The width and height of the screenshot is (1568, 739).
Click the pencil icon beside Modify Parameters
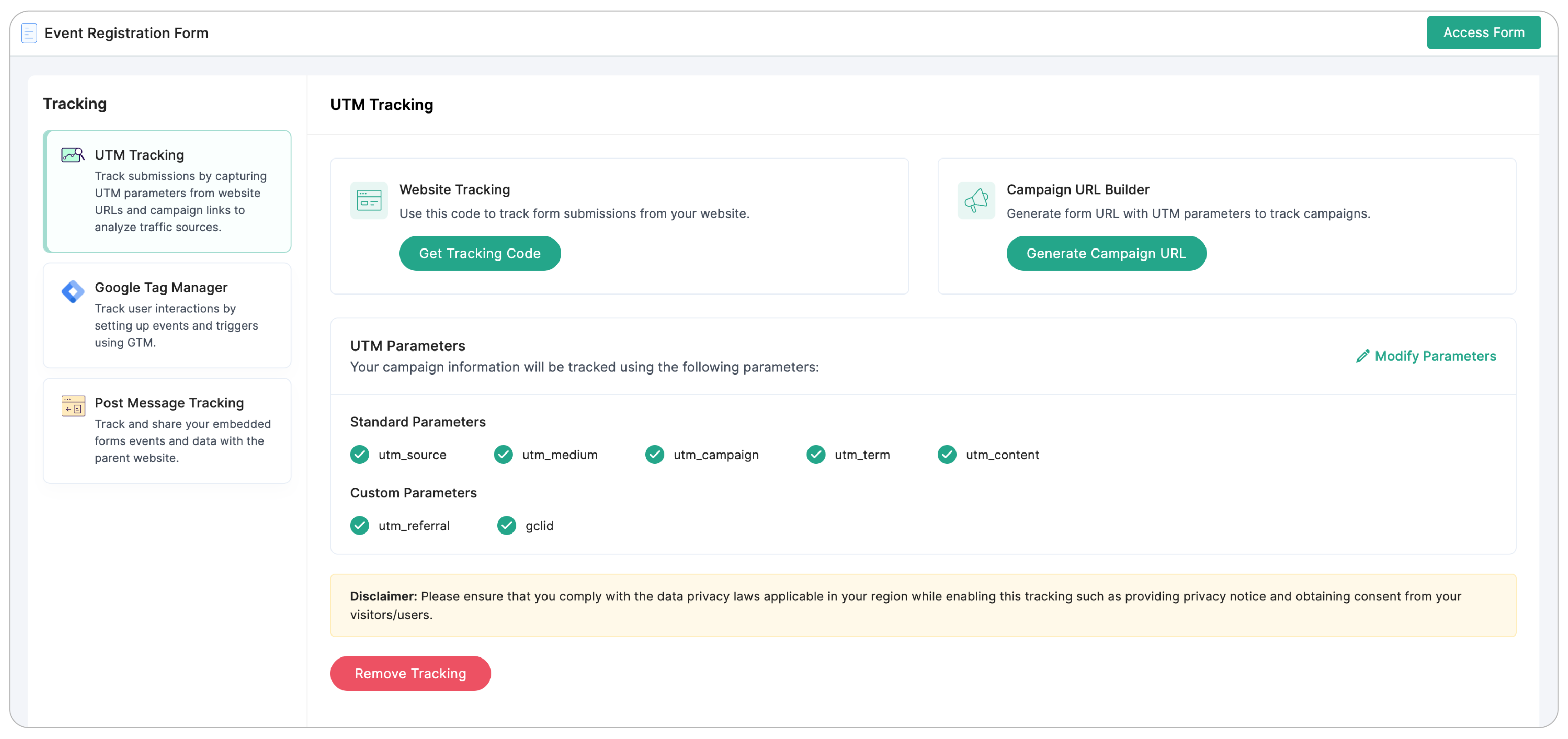pyautogui.click(x=1363, y=356)
